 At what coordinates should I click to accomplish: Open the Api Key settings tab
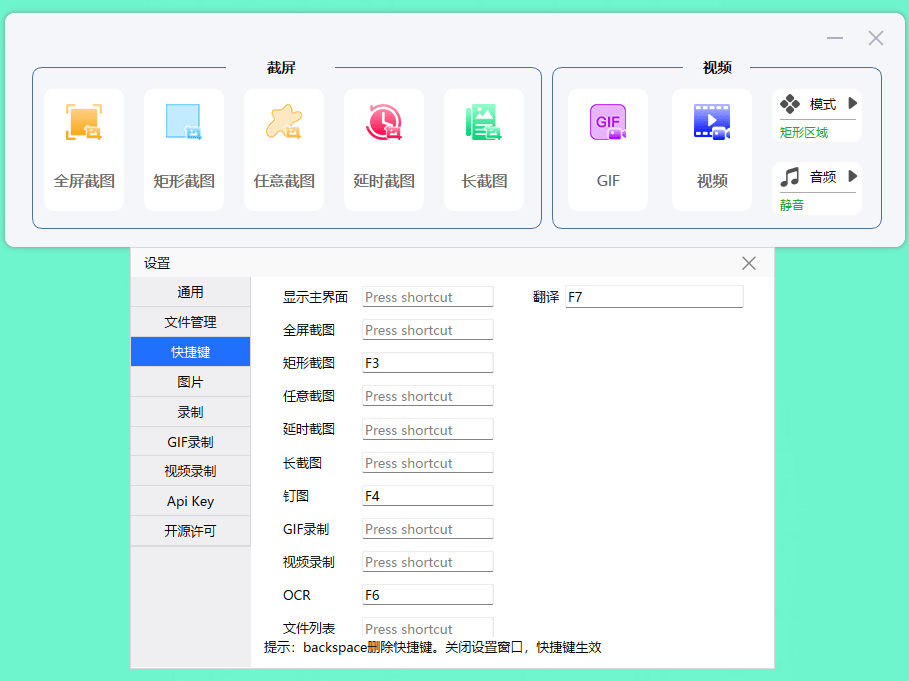click(190, 501)
